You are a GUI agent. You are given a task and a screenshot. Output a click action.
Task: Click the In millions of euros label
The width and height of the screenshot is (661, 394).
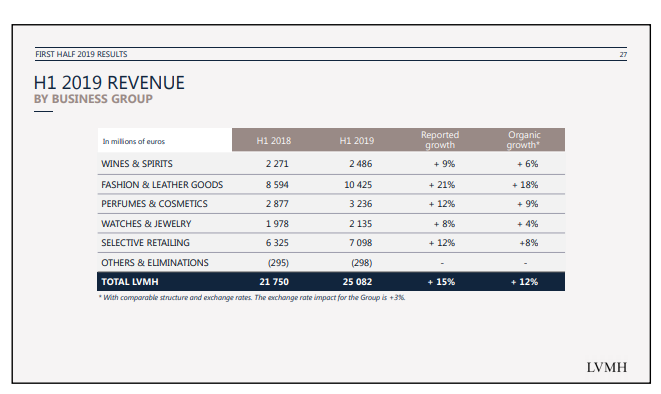[134, 142]
